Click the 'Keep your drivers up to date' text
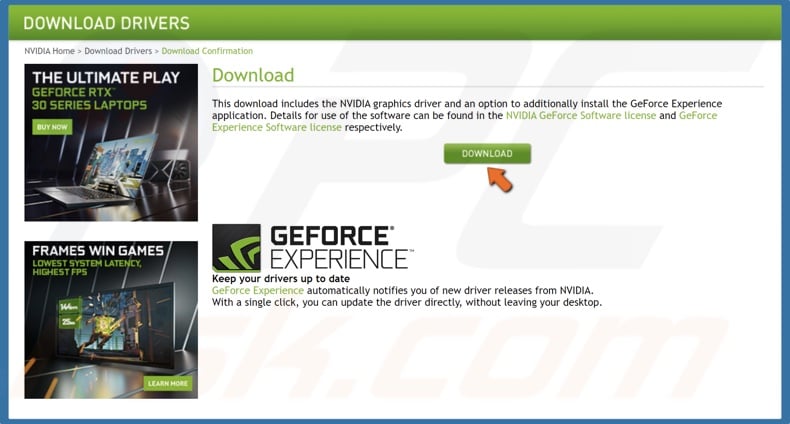The image size is (790, 424). (x=281, y=278)
